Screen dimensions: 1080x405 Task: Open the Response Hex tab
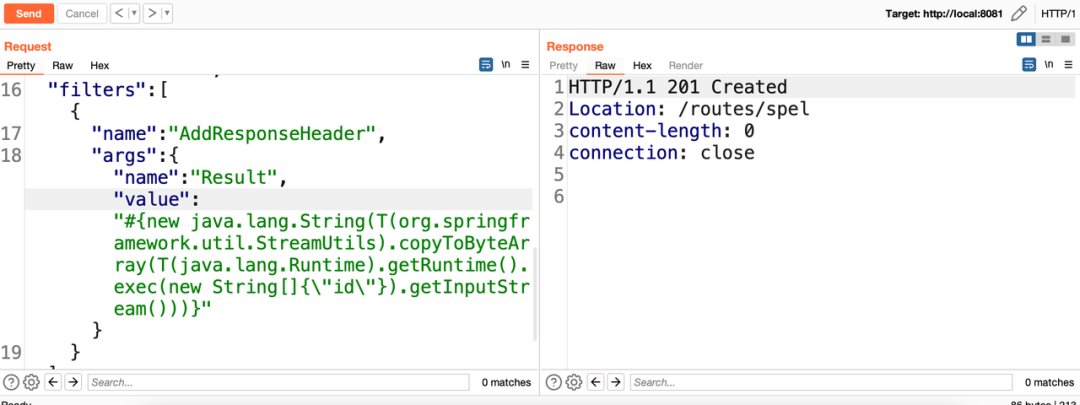[x=643, y=65]
